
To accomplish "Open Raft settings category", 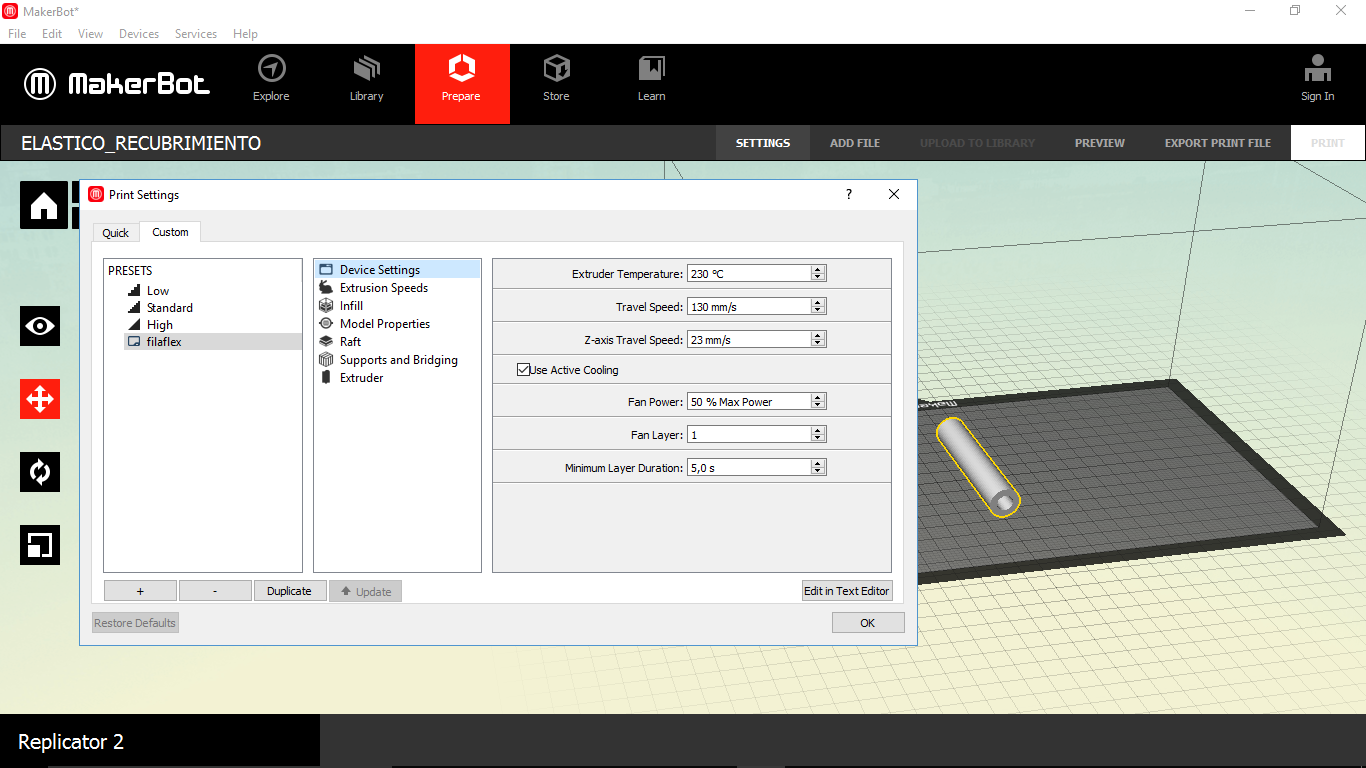I will point(350,342).
